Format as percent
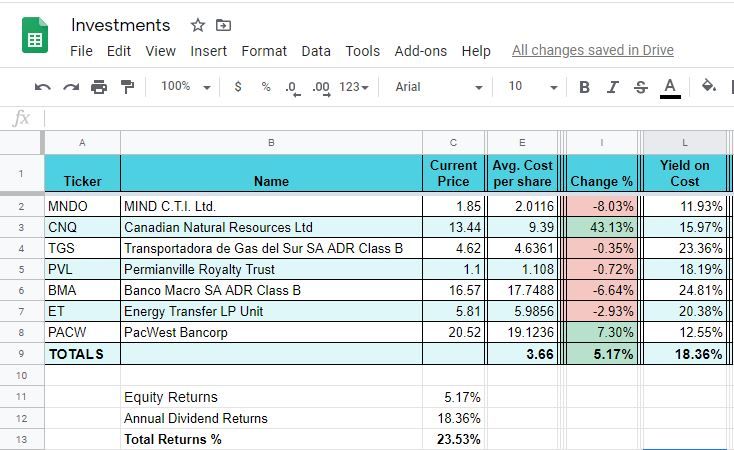Viewport: 734px width, 450px height. pos(266,87)
